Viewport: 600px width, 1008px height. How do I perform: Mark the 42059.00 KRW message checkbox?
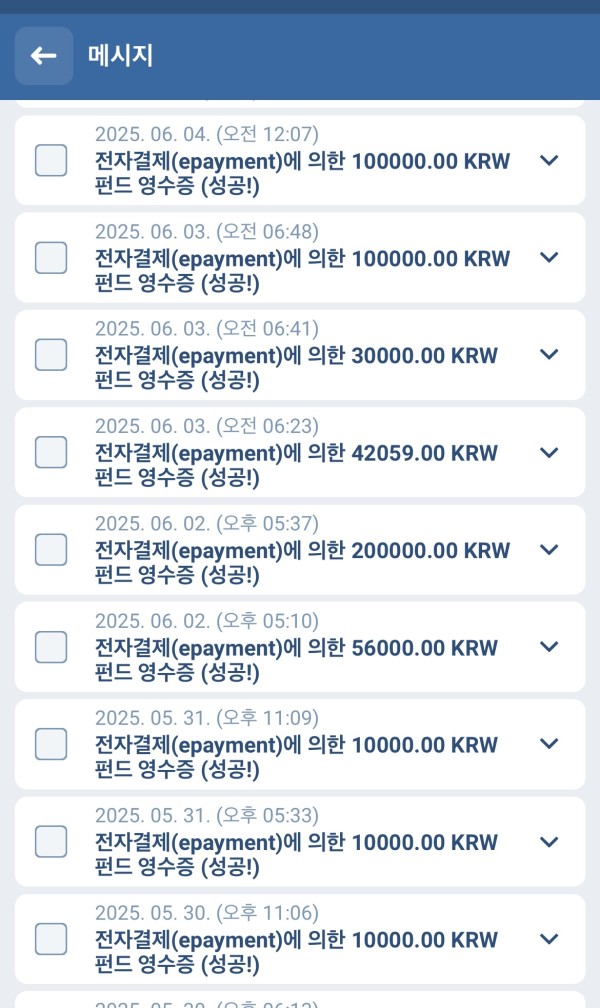coord(51,452)
